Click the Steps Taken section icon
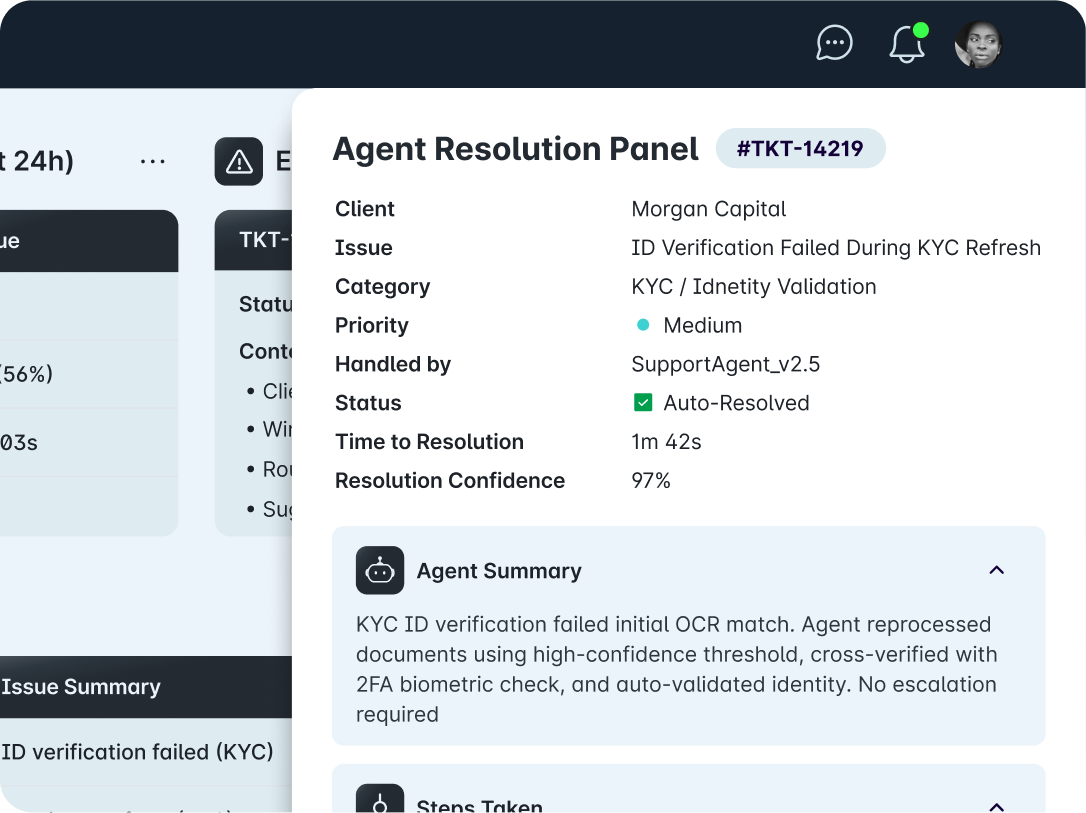This screenshot has height=813, width=1086. (x=380, y=802)
